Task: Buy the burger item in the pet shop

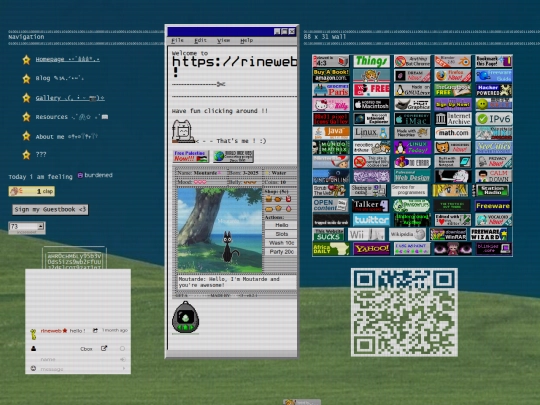Action: (x=269, y=199)
